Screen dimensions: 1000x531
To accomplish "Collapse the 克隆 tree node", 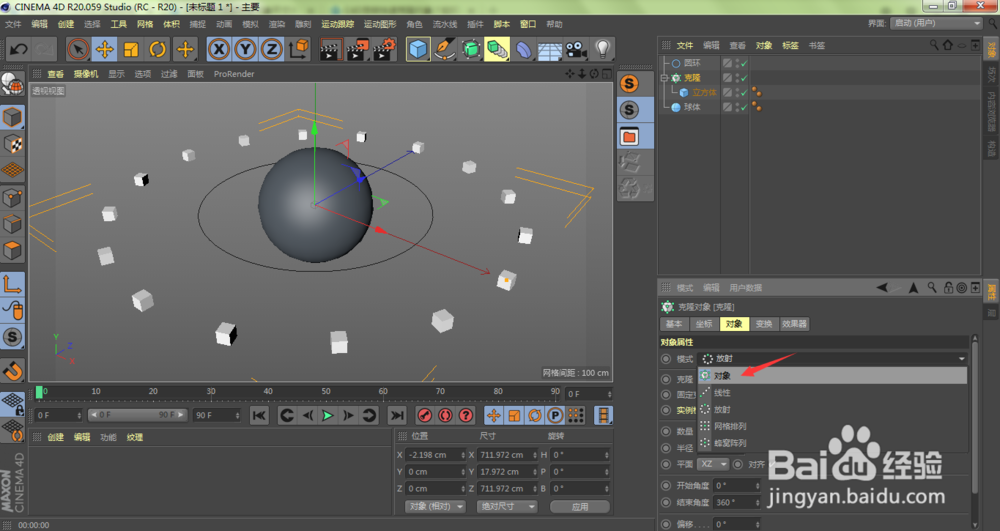I will click(x=665, y=77).
